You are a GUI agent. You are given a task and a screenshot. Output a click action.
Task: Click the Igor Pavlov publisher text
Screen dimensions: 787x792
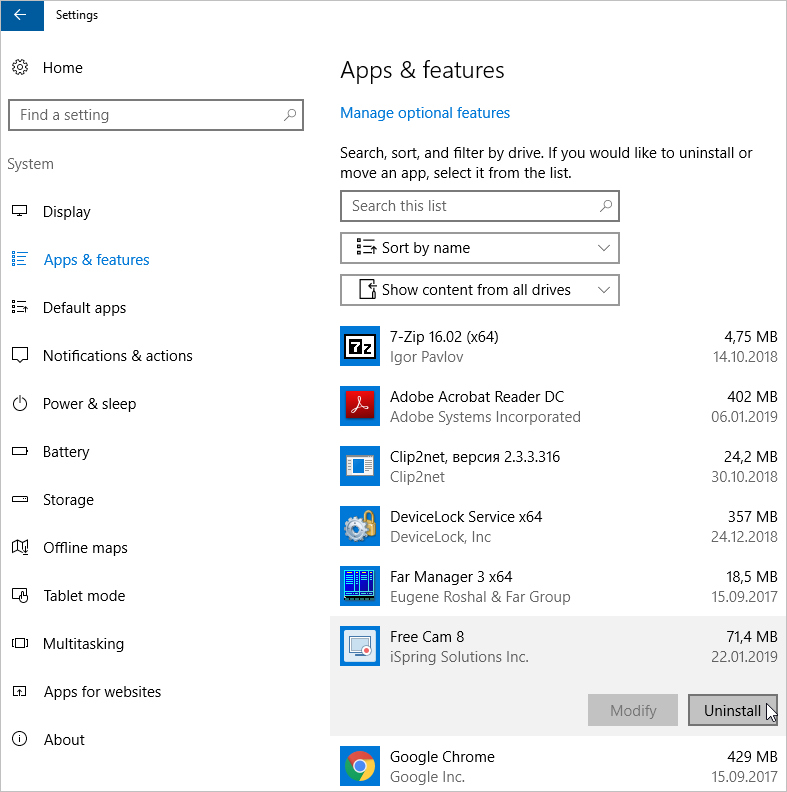(426, 357)
